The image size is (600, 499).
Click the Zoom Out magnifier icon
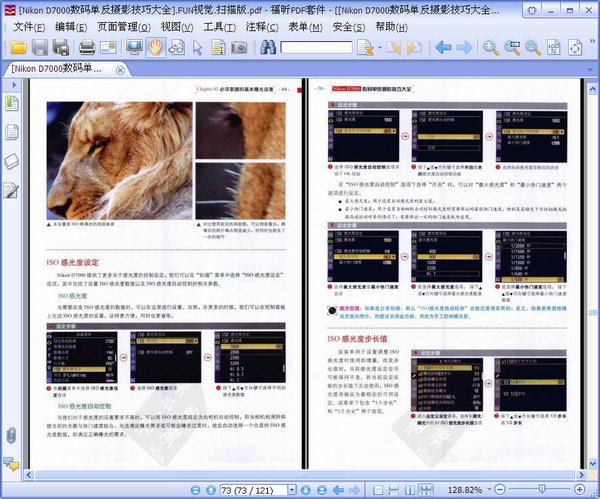pos(533,48)
